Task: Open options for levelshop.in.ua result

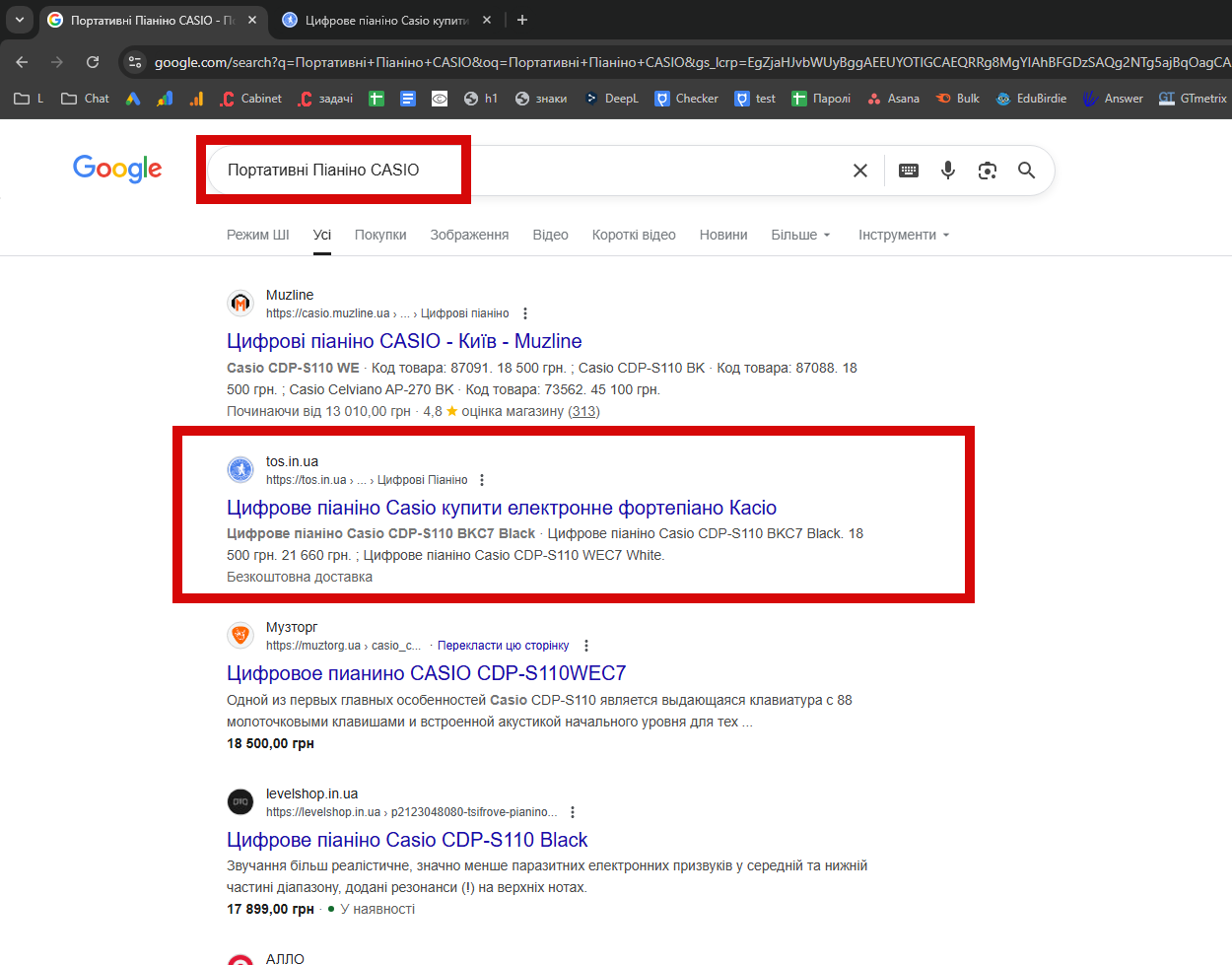Action: coord(573,812)
